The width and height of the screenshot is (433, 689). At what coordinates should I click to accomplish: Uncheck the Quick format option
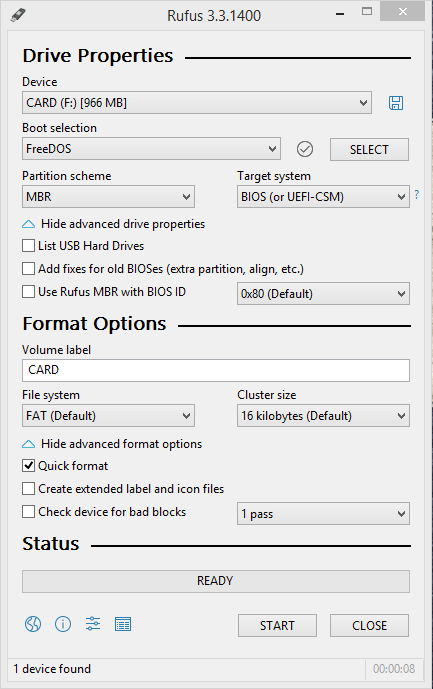29,466
